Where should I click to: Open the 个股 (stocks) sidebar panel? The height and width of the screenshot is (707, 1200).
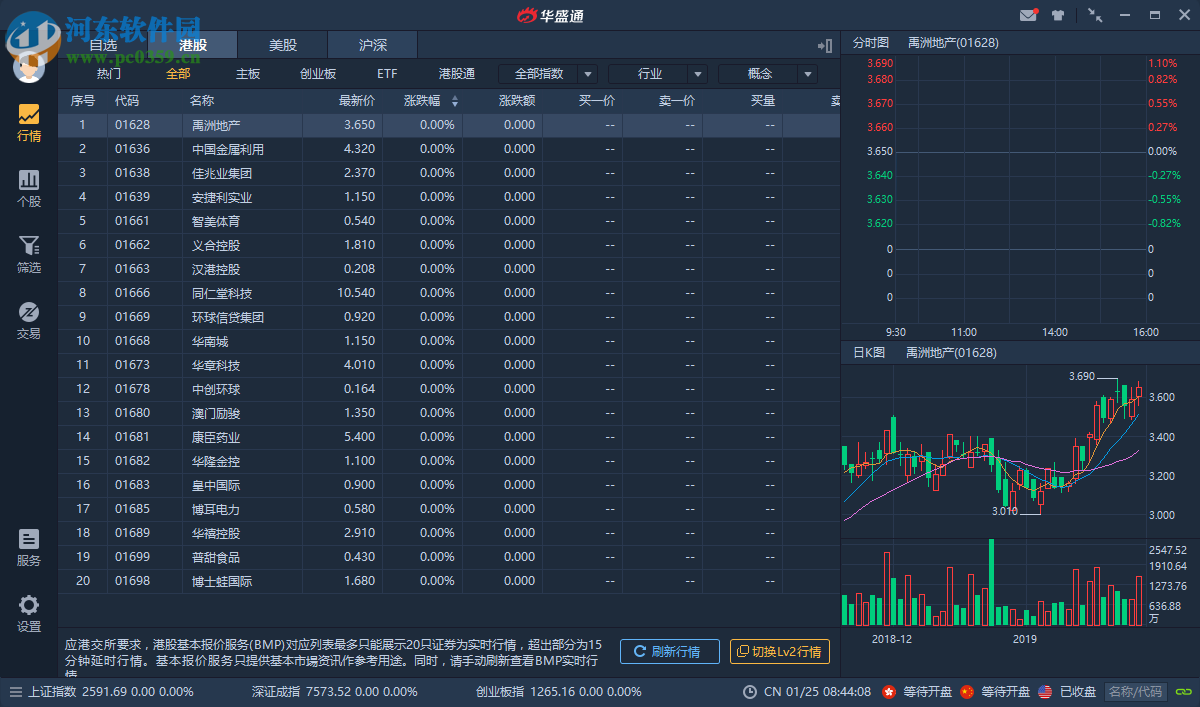28,188
